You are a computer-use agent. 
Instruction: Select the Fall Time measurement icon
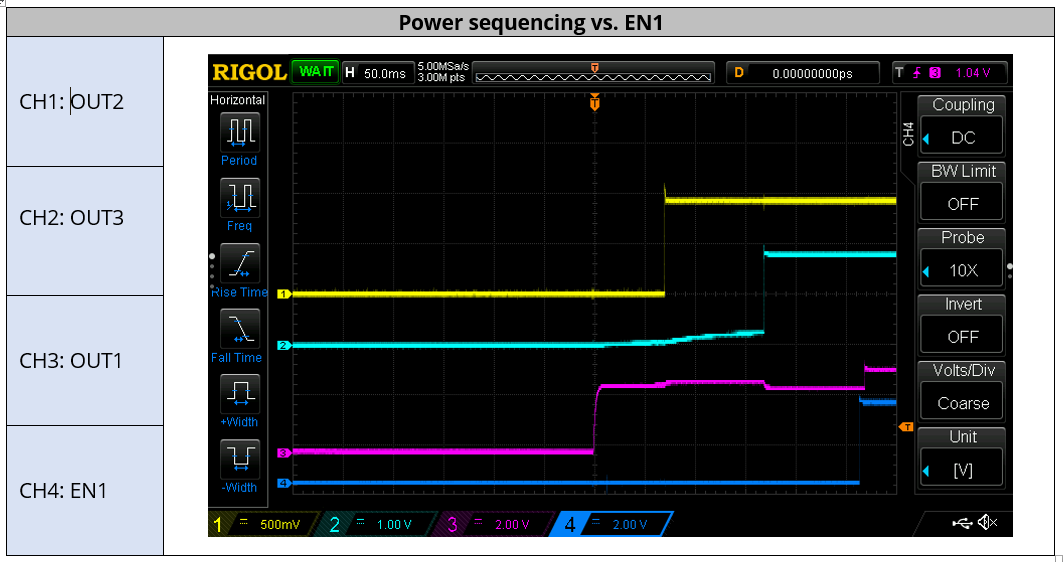240,329
